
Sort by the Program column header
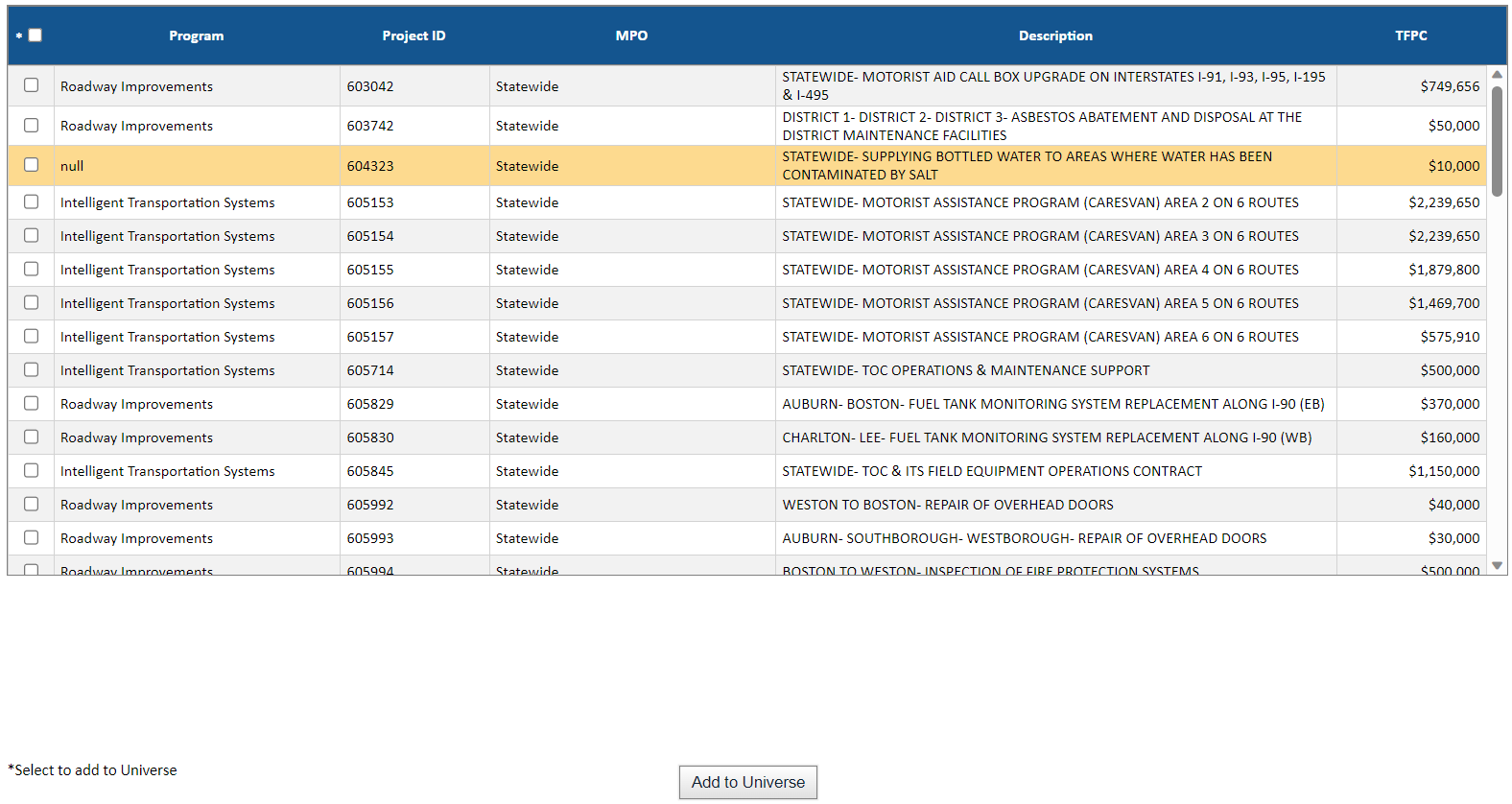(x=196, y=35)
